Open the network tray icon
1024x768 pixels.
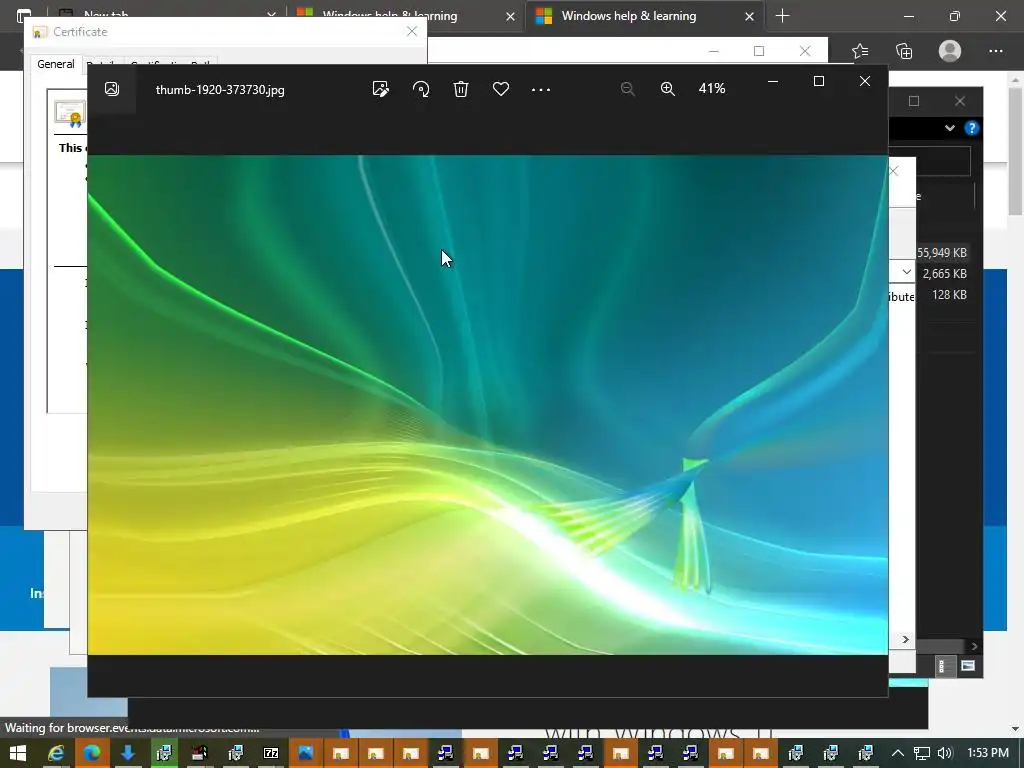point(921,753)
